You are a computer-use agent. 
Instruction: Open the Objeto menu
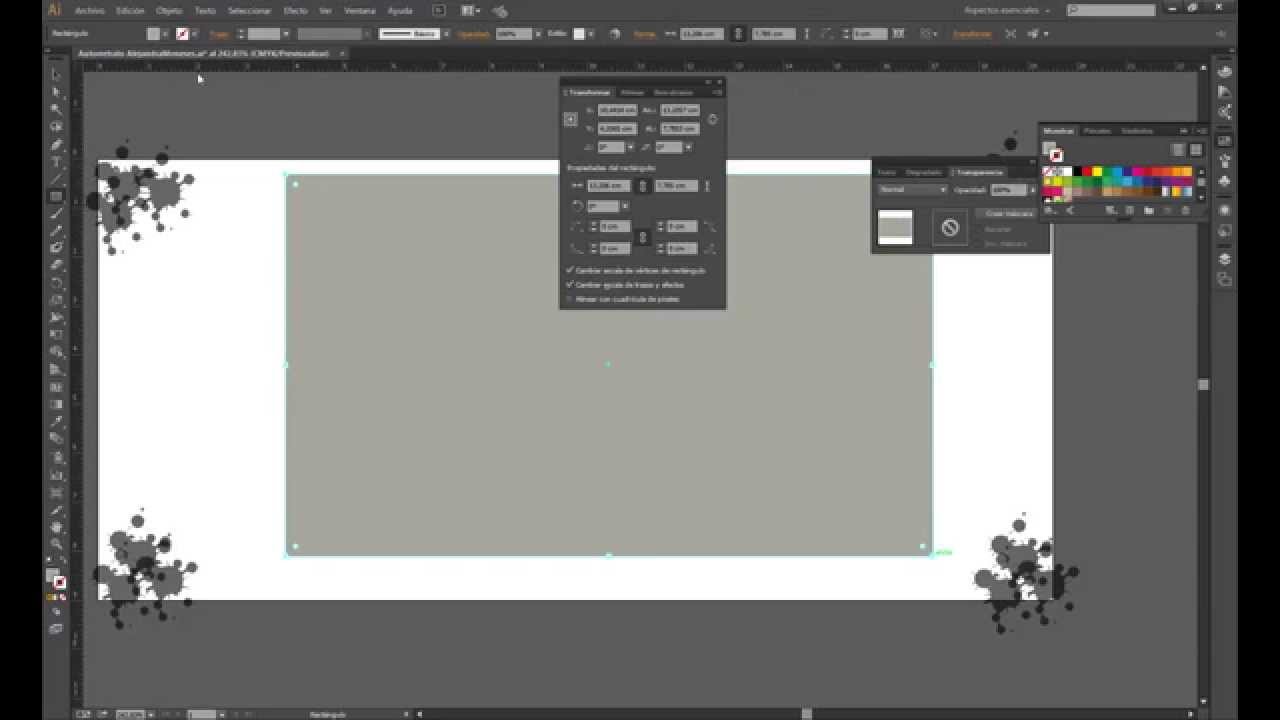(169, 10)
